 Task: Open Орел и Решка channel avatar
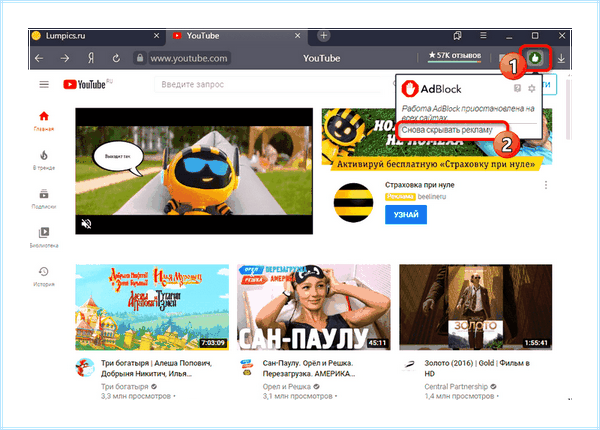coord(247,367)
